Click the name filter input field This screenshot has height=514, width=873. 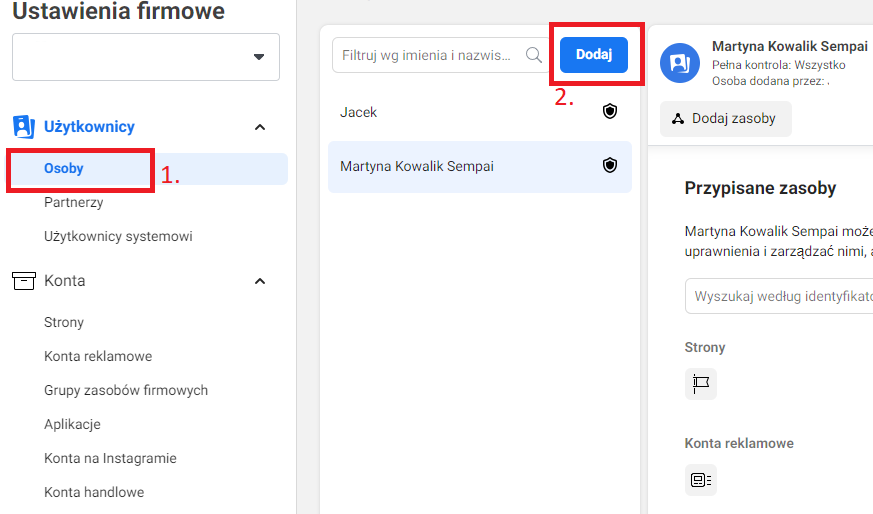click(440, 55)
